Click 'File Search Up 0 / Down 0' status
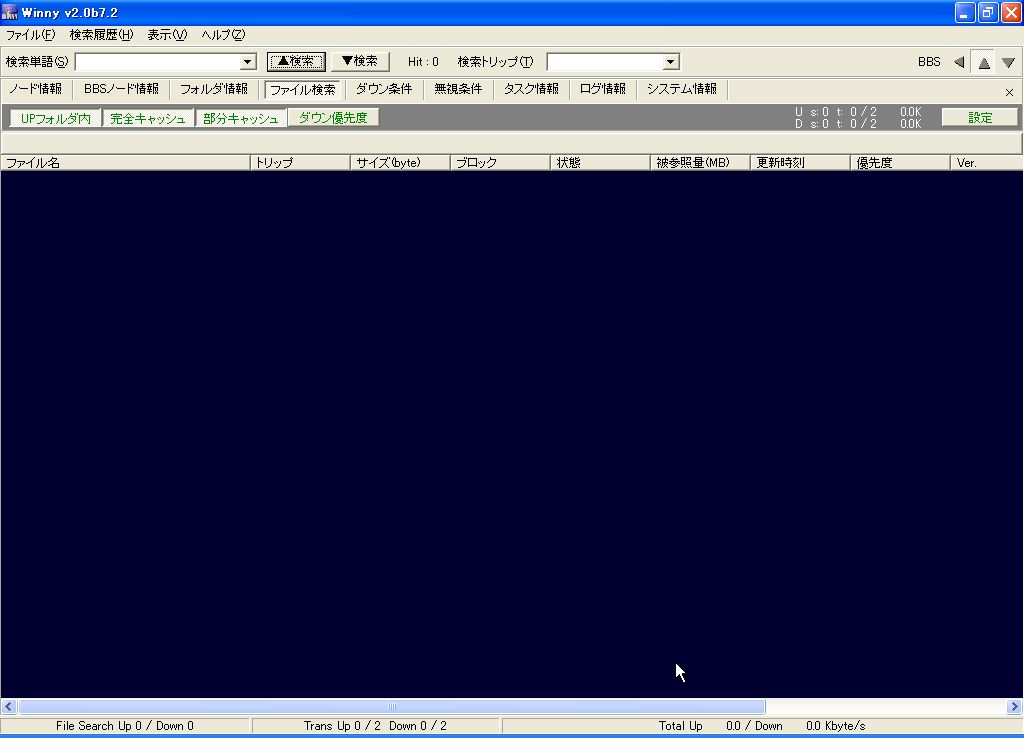The image size is (1024, 738). pos(125,726)
